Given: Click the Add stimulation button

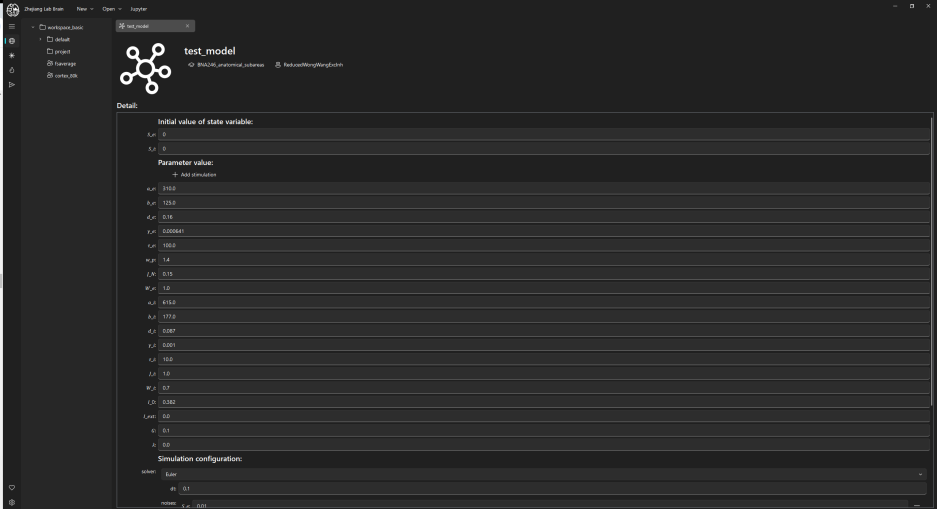Looking at the screenshot, I should click(194, 174).
